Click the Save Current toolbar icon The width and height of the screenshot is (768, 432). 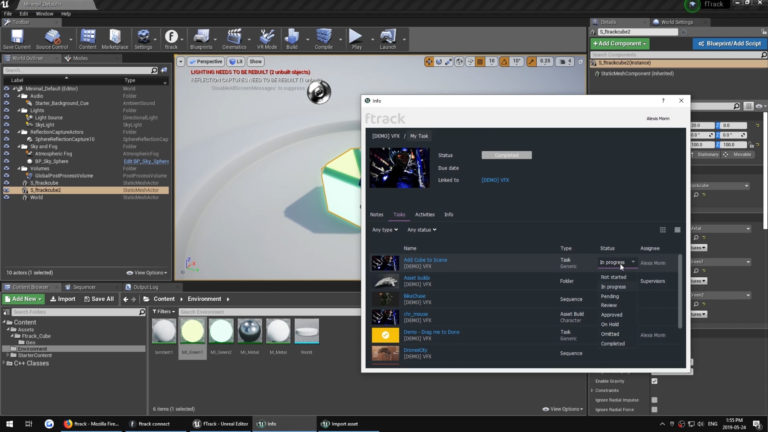[17, 39]
